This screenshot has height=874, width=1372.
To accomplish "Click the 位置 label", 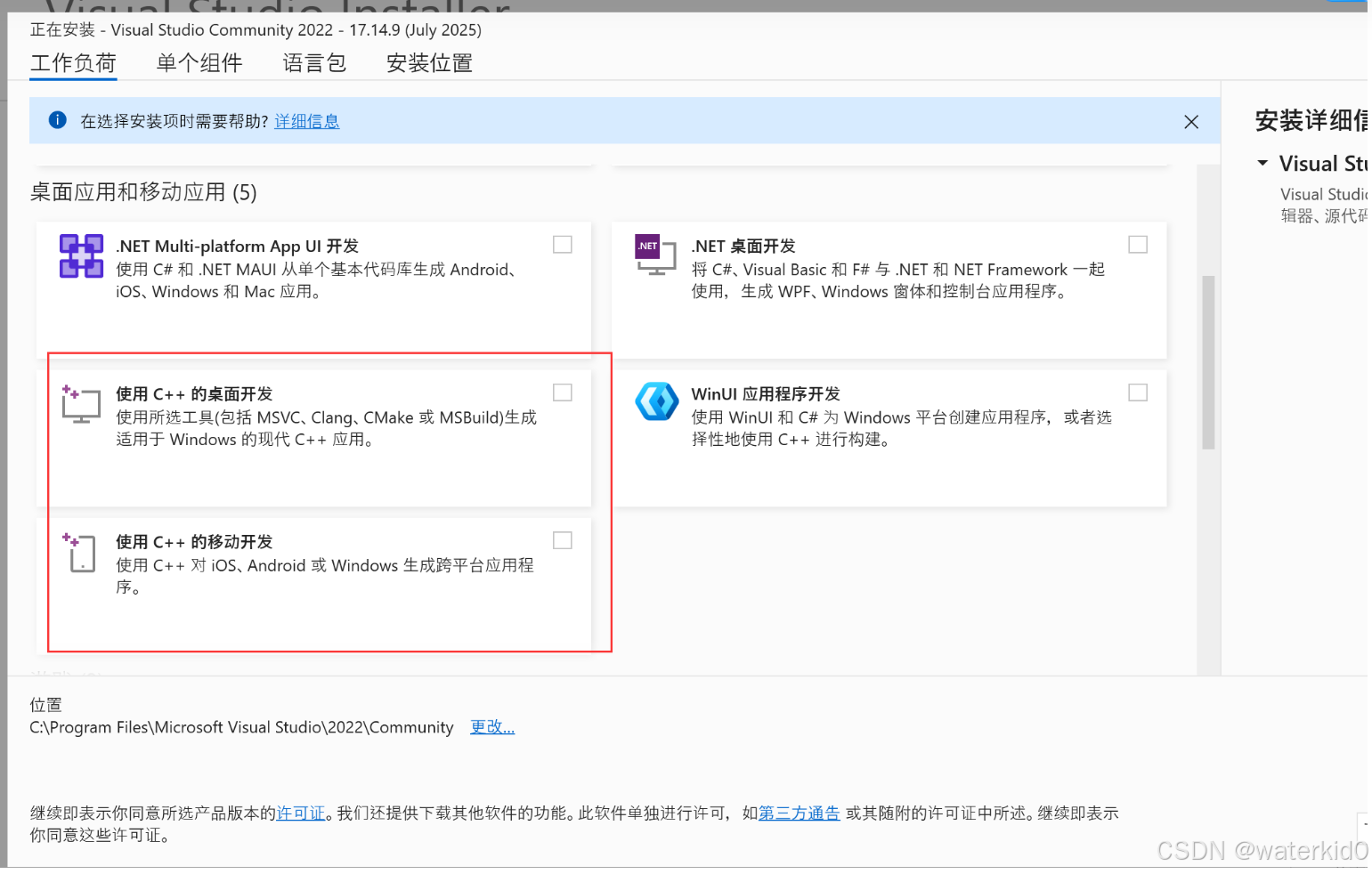I will 46,705.
